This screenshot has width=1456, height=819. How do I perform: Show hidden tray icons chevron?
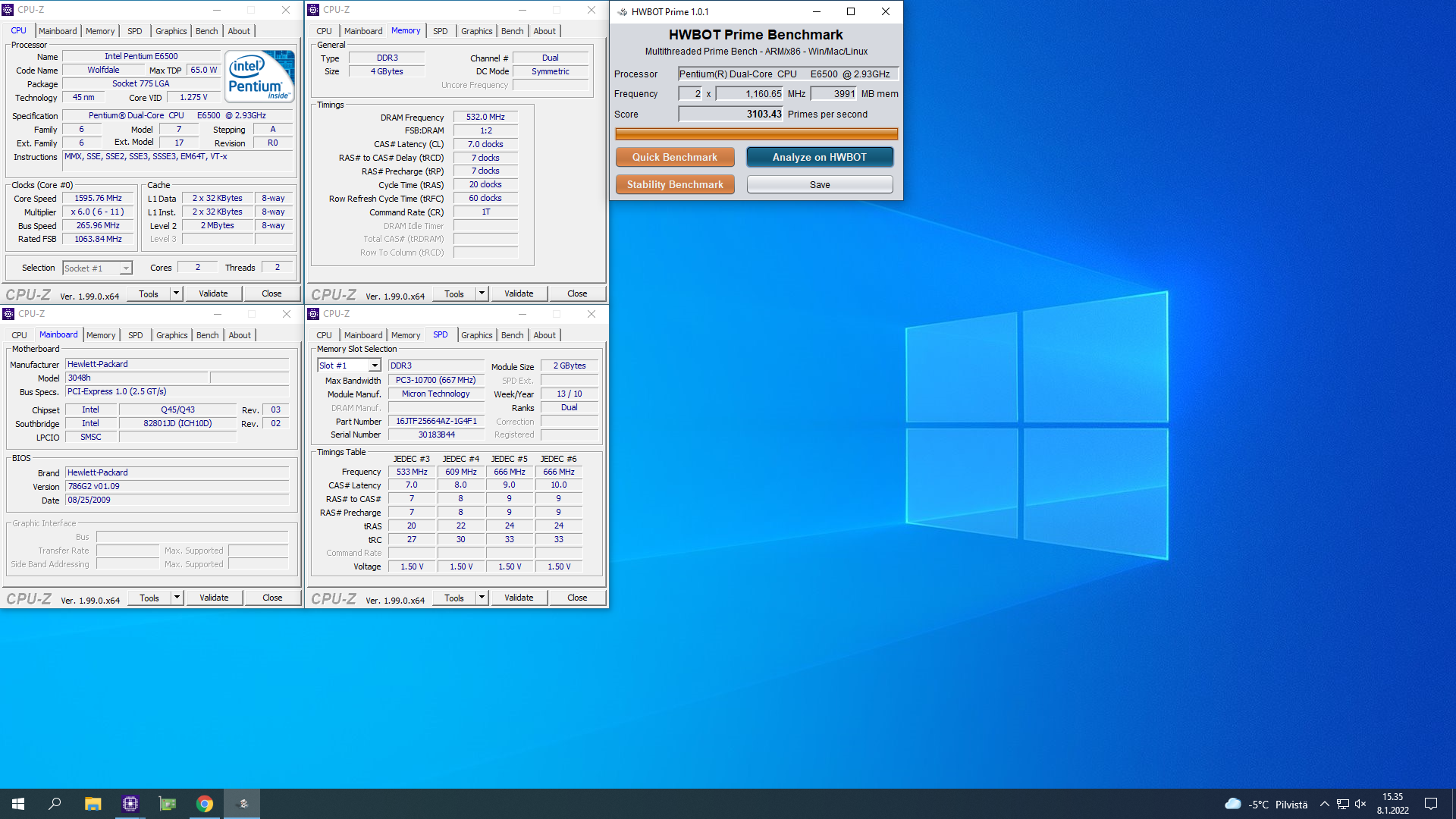1324,805
